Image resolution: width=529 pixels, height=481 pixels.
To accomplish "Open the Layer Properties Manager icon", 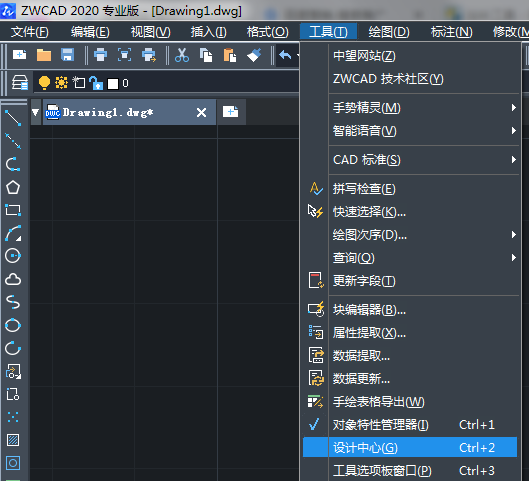I will (20, 83).
